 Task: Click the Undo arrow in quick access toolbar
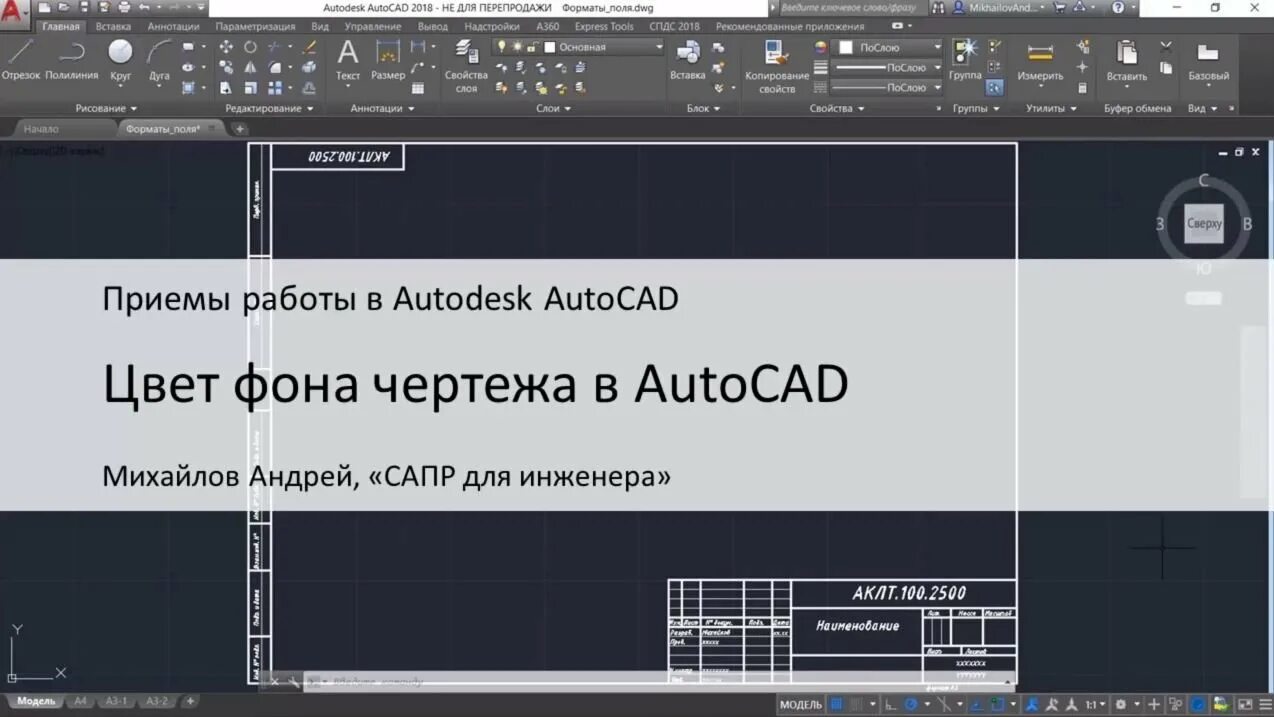144,7
